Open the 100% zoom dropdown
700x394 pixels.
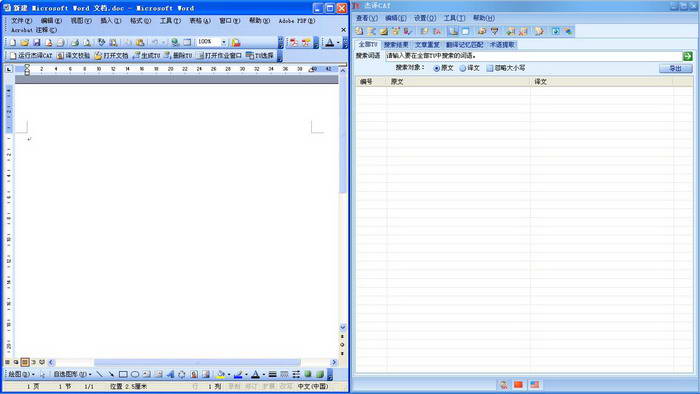pos(224,42)
